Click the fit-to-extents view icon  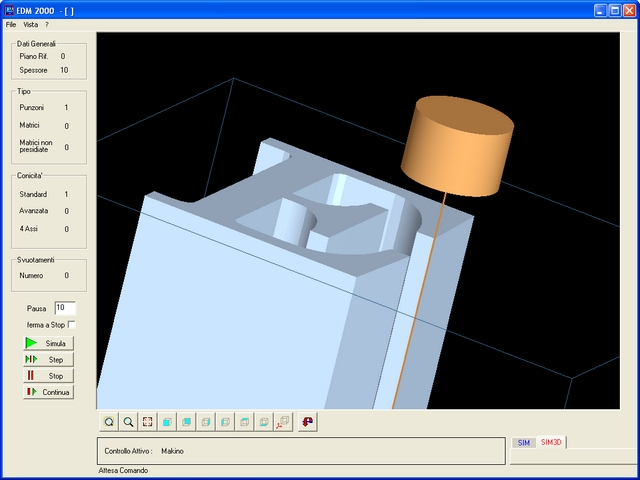click(x=147, y=422)
